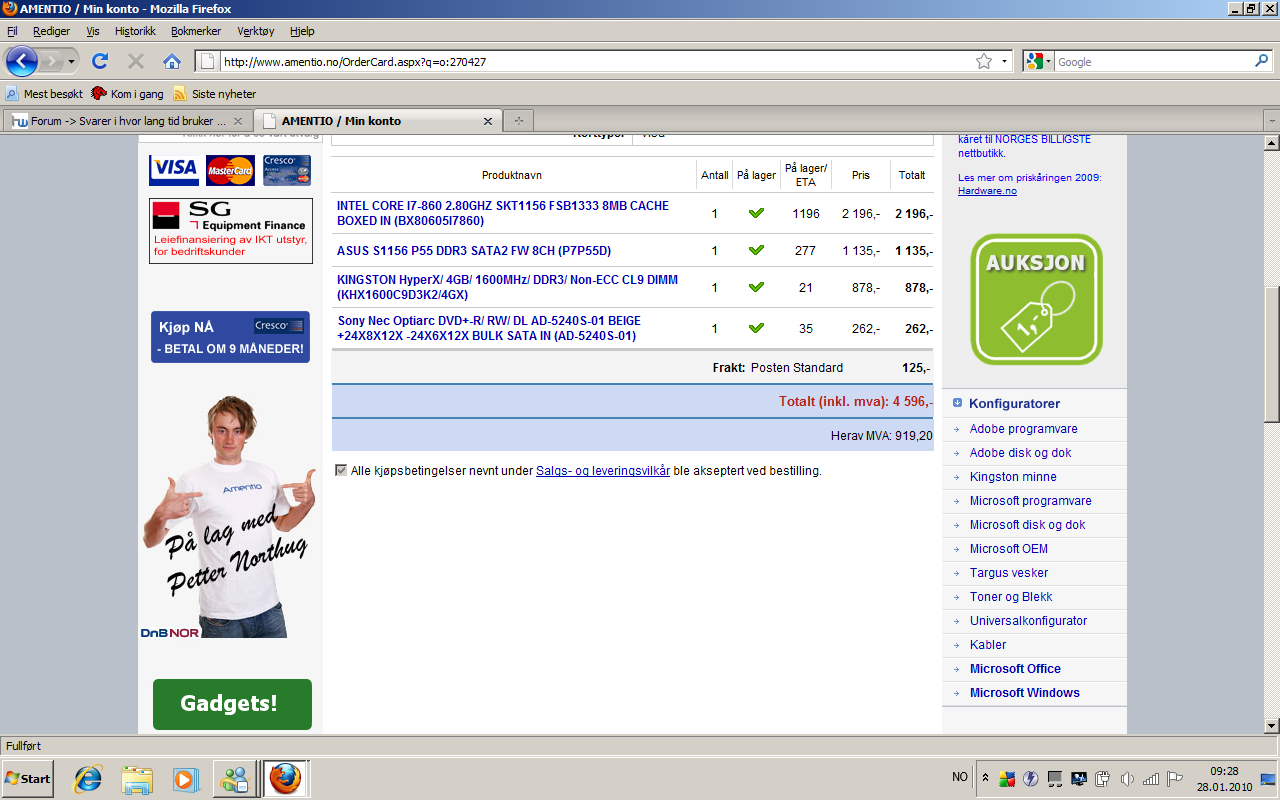Click the VISA card logo
The image size is (1280, 800).
click(x=174, y=170)
